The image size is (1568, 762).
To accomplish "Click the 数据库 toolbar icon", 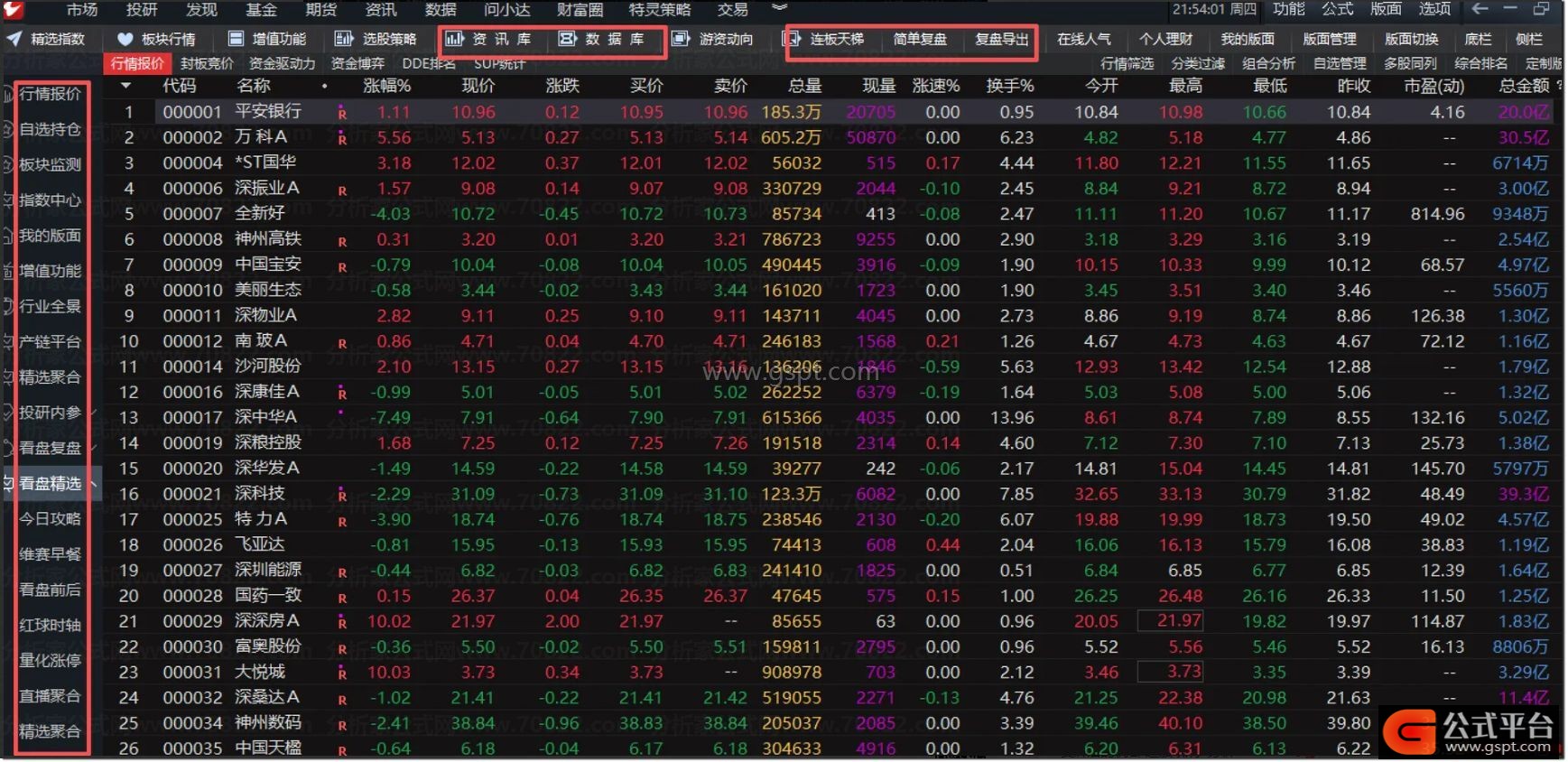I will [x=567, y=39].
